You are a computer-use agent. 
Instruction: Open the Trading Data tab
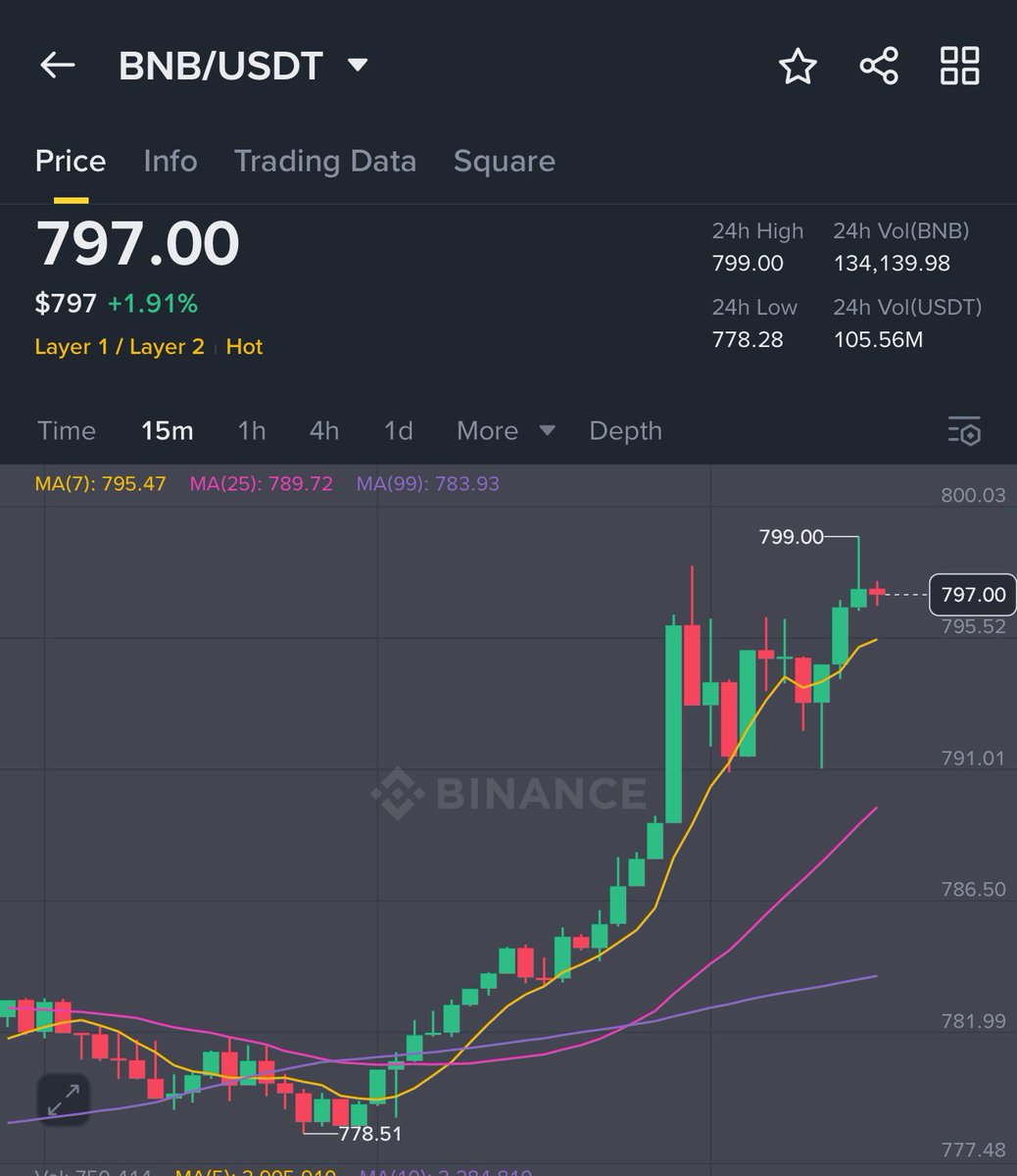pos(325,161)
